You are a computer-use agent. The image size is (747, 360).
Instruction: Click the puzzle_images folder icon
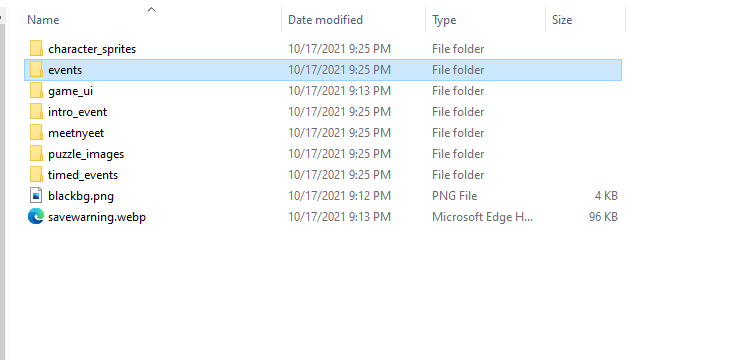[x=36, y=153]
